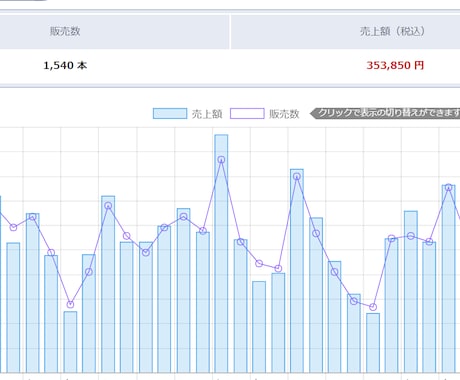Click the highest 販売数 line point

pyautogui.click(x=221, y=160)
